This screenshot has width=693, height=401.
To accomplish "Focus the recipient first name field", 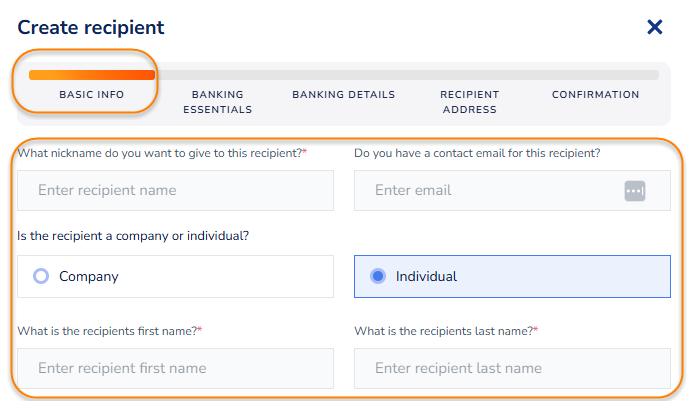I will click(x=175, y=368).
